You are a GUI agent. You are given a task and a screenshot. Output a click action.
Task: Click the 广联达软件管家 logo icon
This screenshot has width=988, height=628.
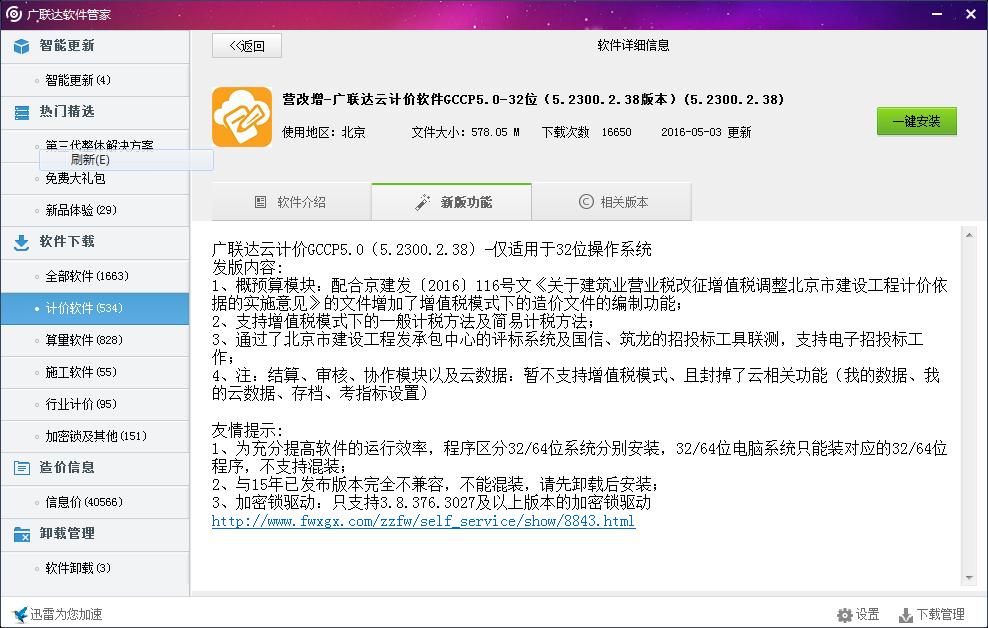tap(13, 13)
